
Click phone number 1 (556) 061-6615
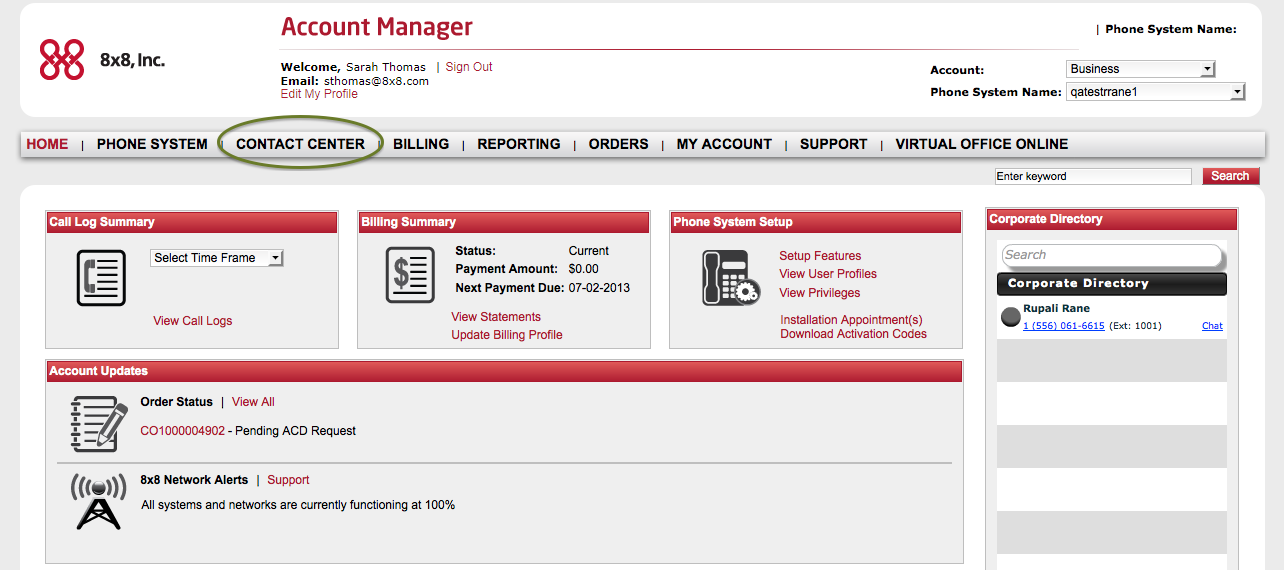(1064, 326)
